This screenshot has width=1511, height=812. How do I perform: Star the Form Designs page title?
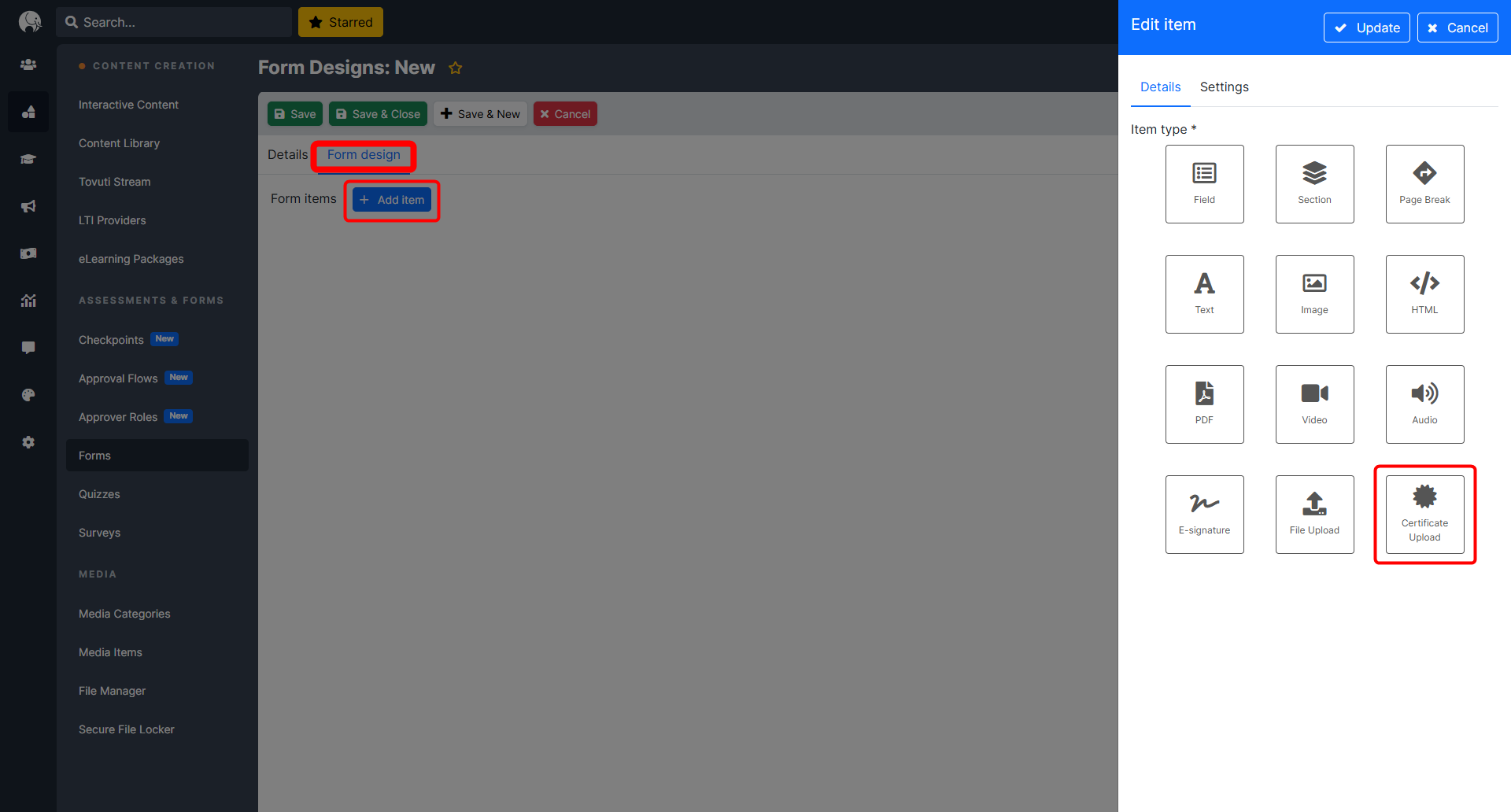[455, 68]
